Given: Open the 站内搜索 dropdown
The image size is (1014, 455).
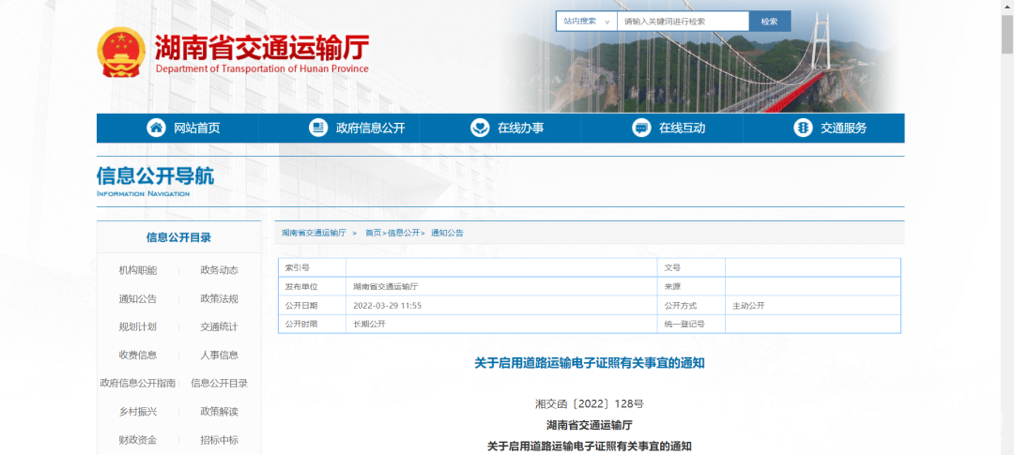Looking at the screenshot, I should (x=586, y=21).
